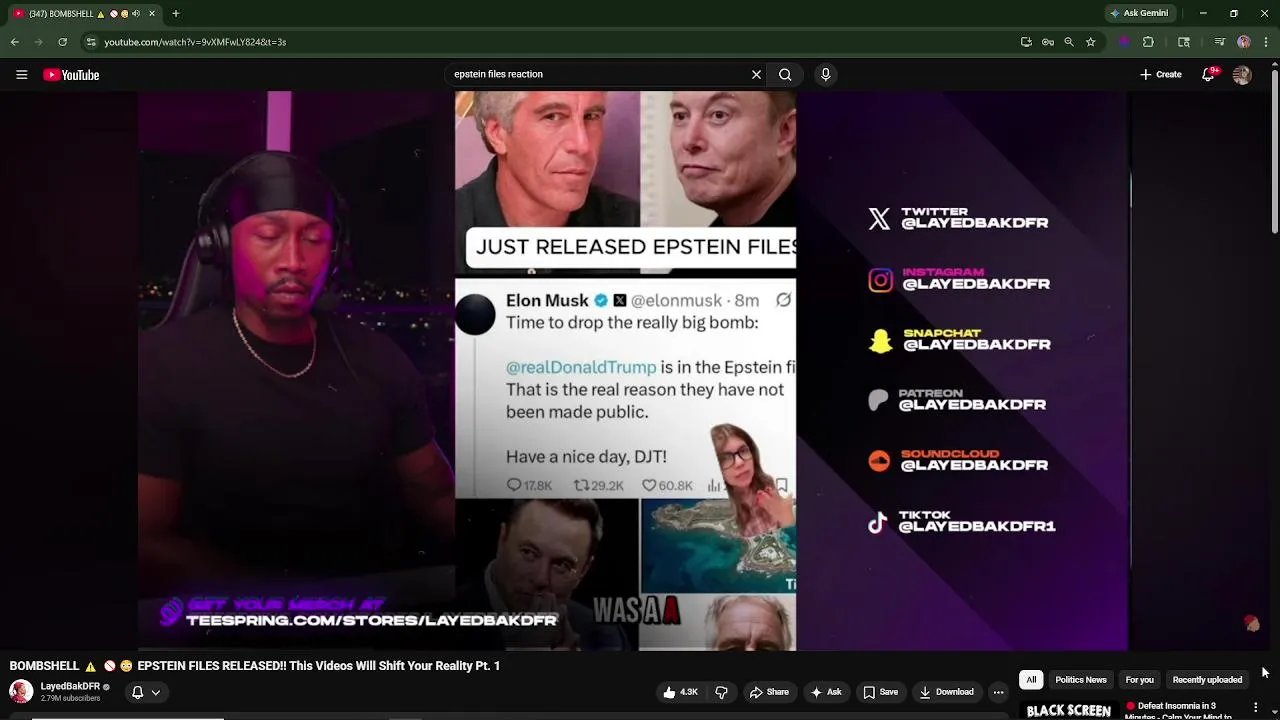1280x720 pixels.
Task: Open the Extensions puzzle menu
Action: click(x=1148, y=42)
